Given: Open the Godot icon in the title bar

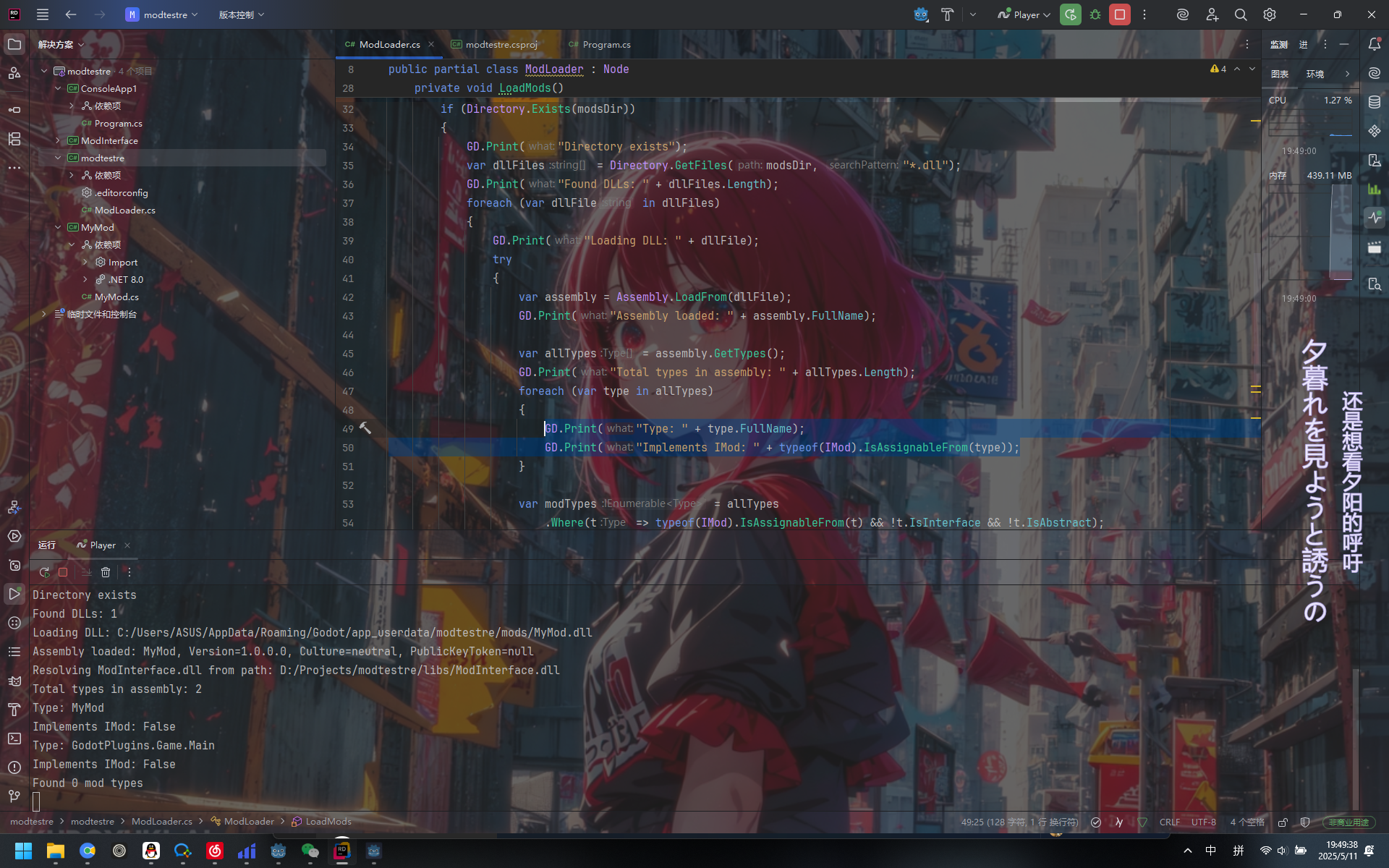Looking at the screenshot, I should point(920,14).
